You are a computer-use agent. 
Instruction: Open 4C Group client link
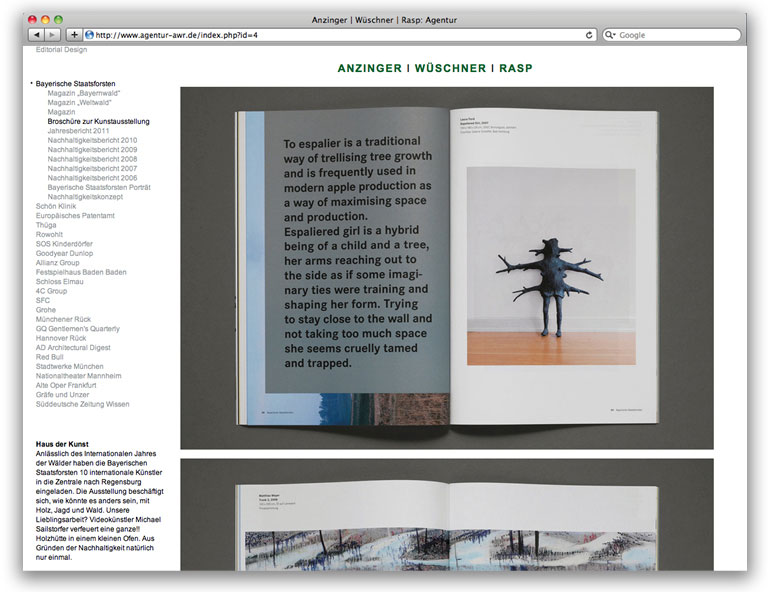point(51,291)
